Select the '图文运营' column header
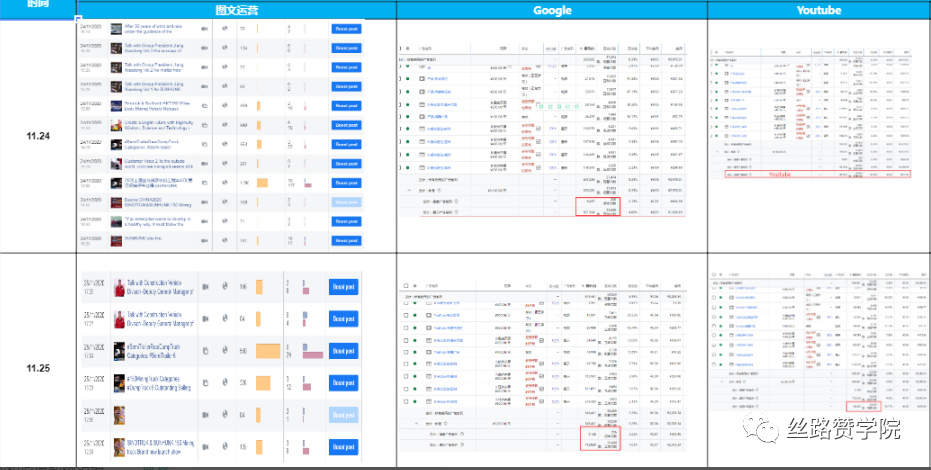Image resolution: width=931 pixels, height=470 pixels. click(237, 10)
